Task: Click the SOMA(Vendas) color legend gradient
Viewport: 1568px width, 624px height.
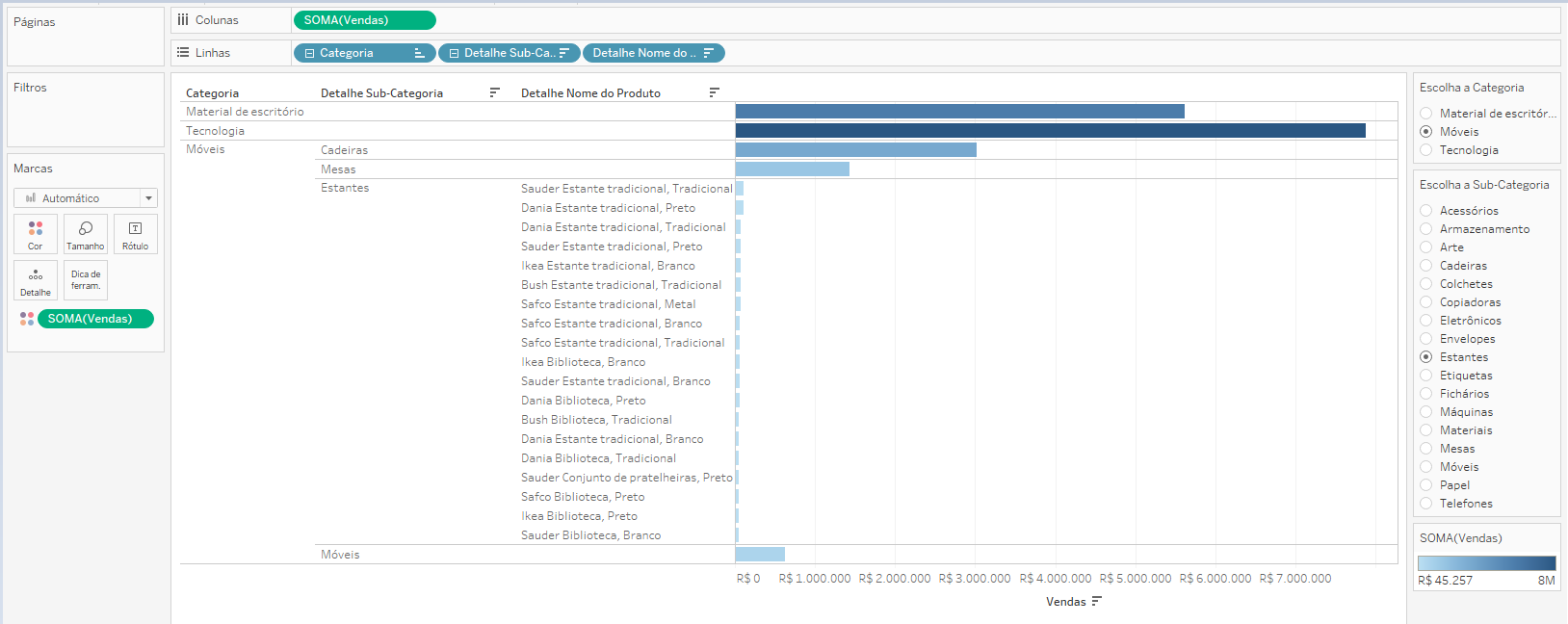Action: point(1486,563)
